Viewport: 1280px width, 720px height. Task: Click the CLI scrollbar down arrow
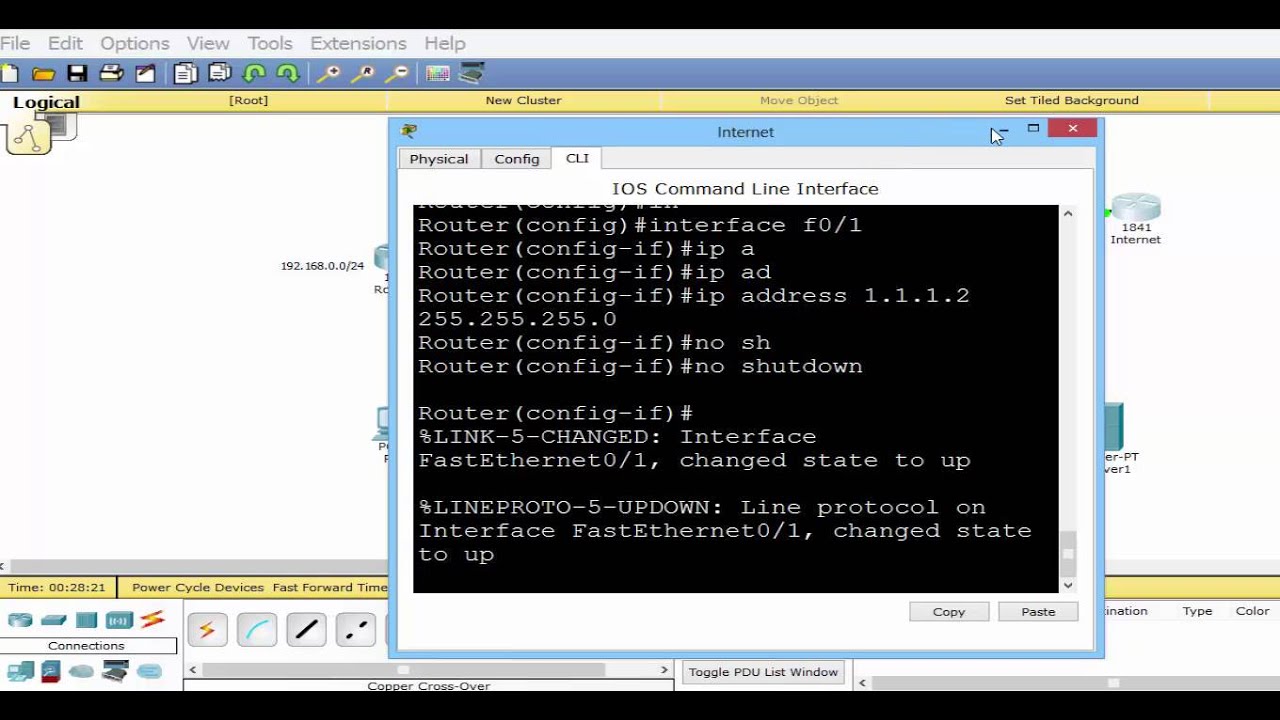pos(1068,585)
